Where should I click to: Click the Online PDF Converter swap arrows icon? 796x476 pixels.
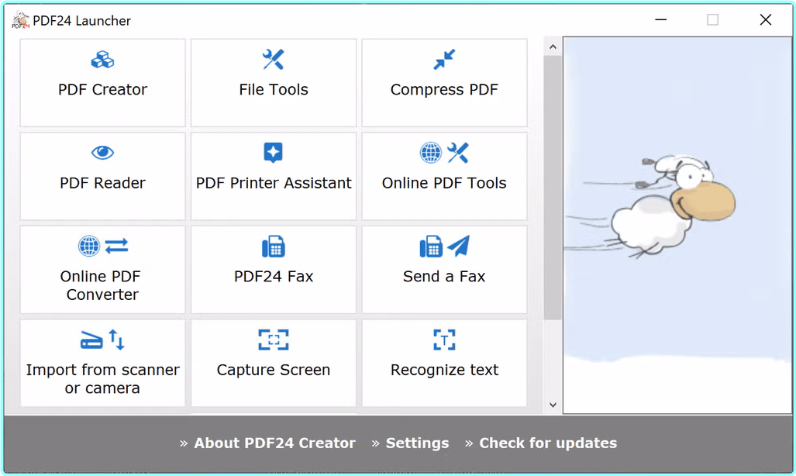pyautogui.click(x=117, y=246)
